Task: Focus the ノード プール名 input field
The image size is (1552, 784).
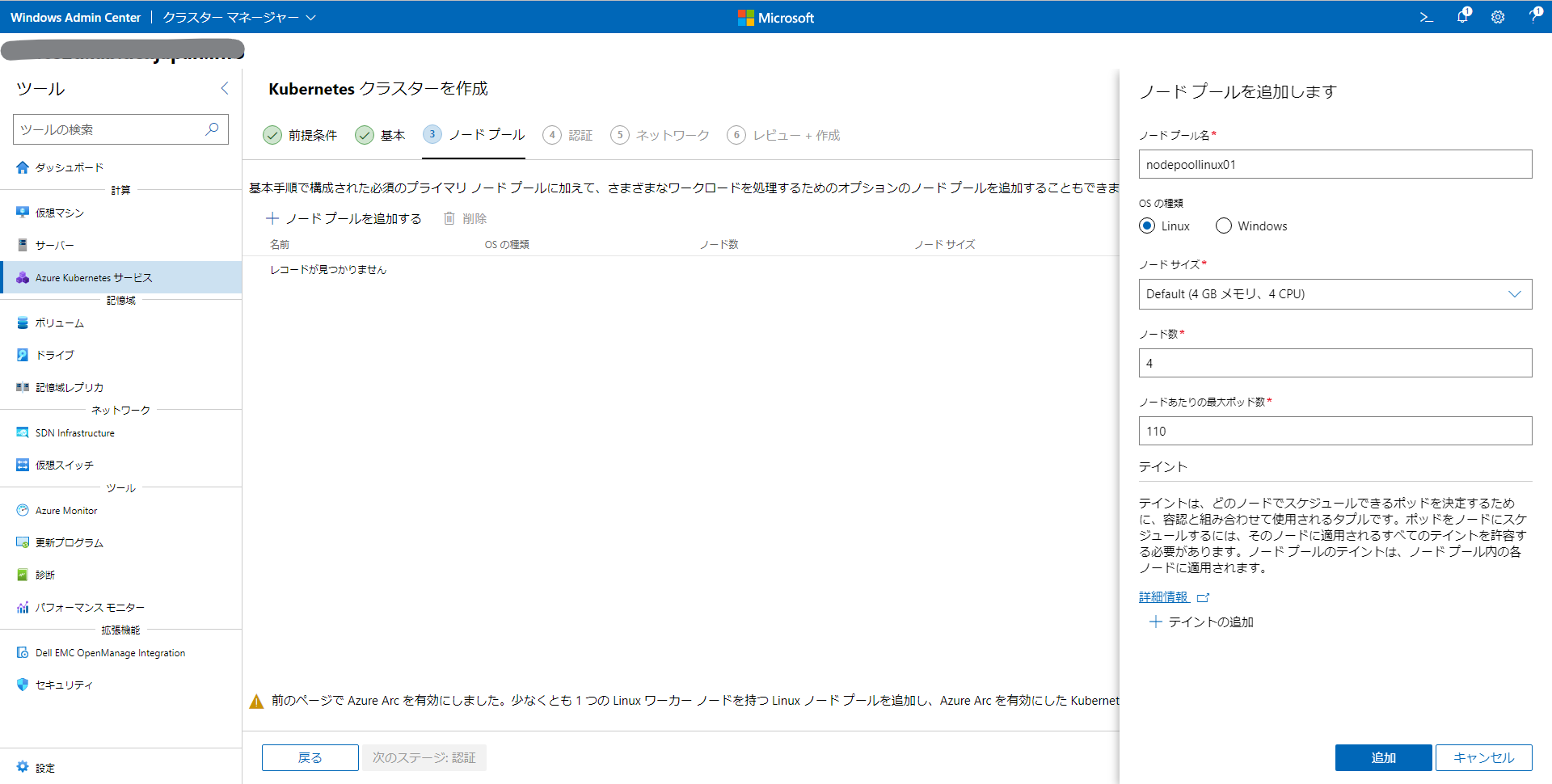Action: click(x=1335, y=164)
